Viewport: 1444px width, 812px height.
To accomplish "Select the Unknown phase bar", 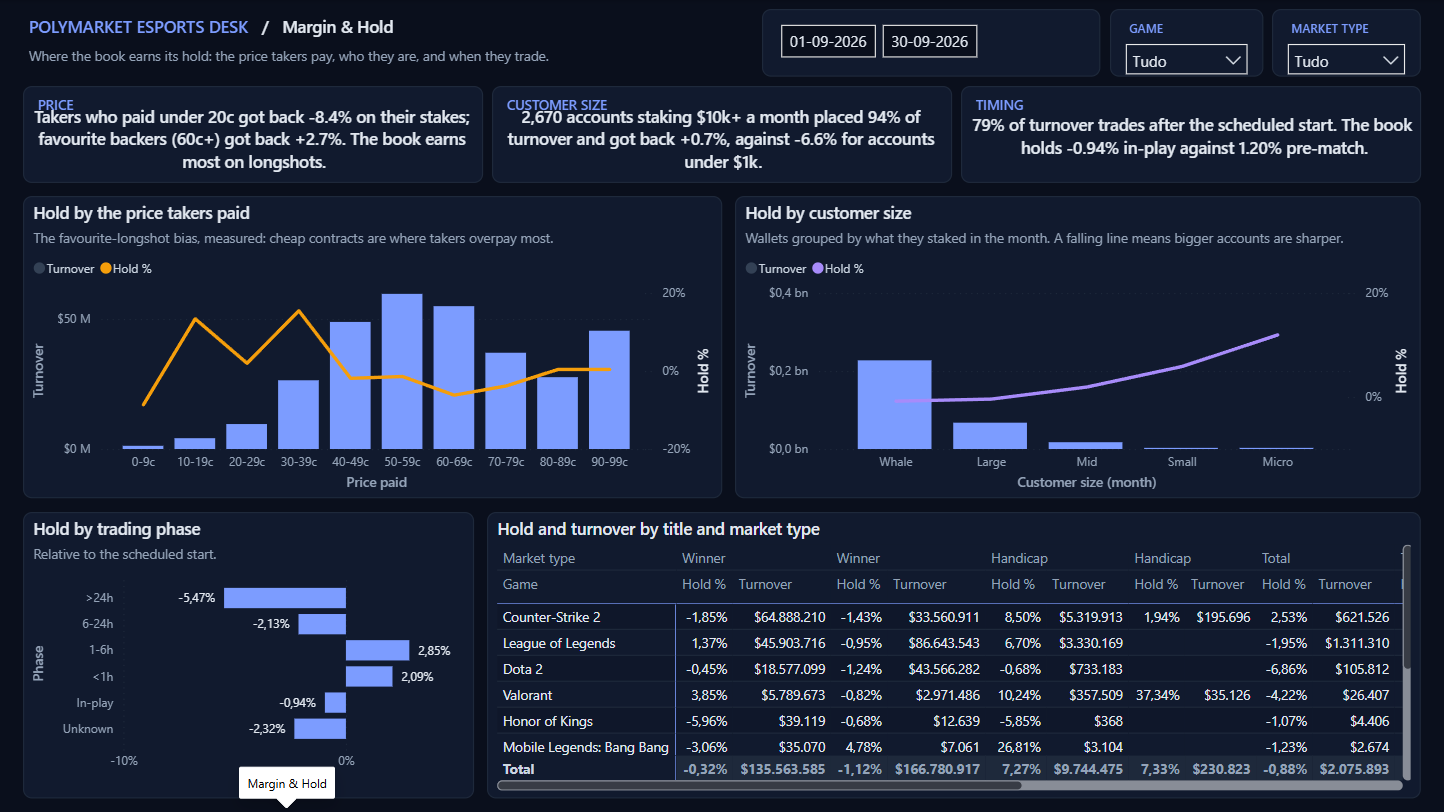I will (320, 729).
